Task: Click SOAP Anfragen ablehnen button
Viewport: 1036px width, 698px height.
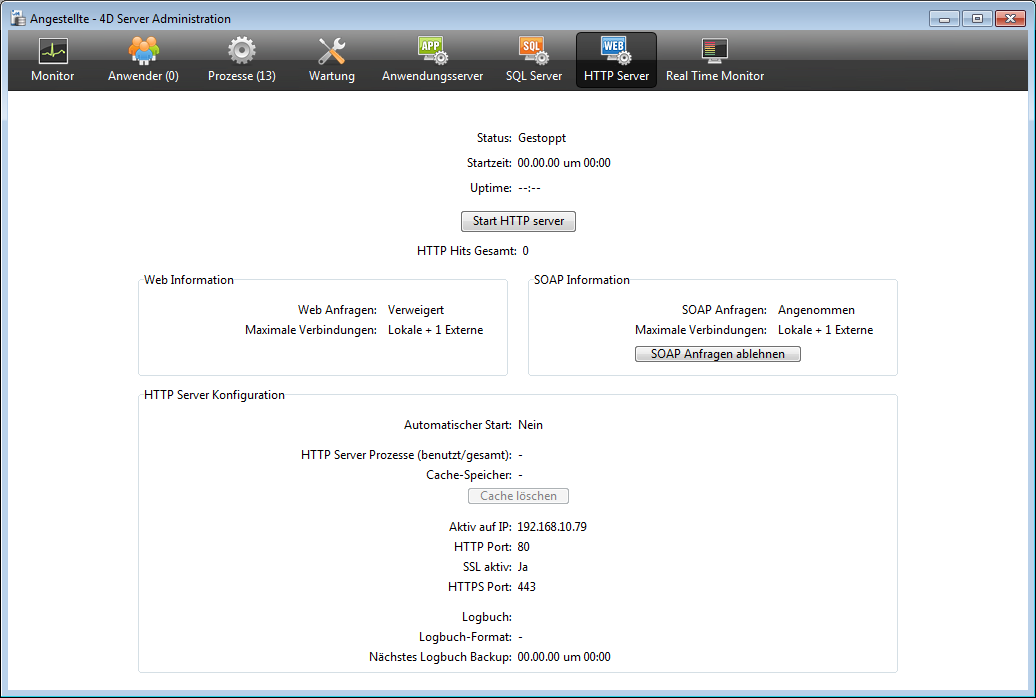Action: click(x=717, y=354)
